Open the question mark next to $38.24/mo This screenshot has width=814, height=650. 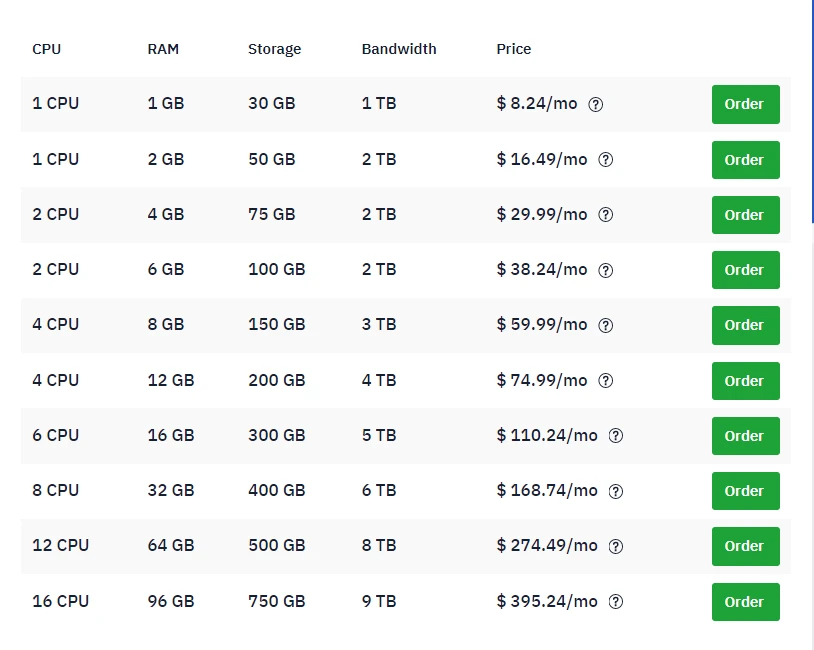(605, 270)
